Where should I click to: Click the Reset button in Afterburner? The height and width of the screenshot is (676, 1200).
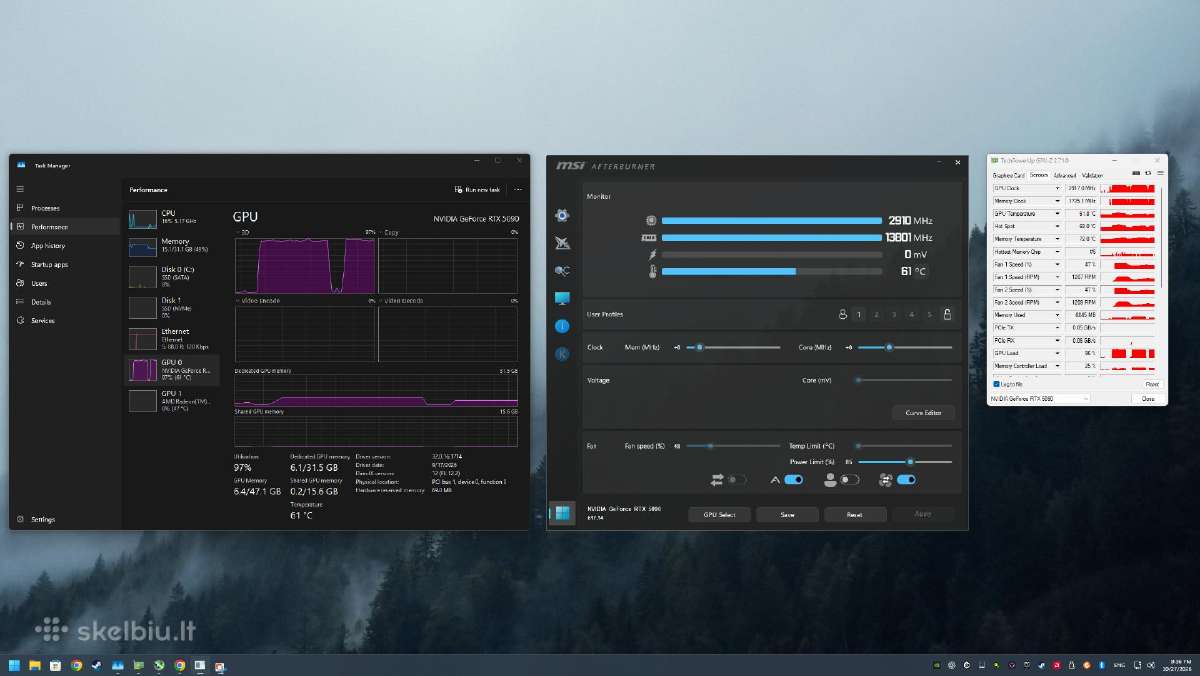855,514
